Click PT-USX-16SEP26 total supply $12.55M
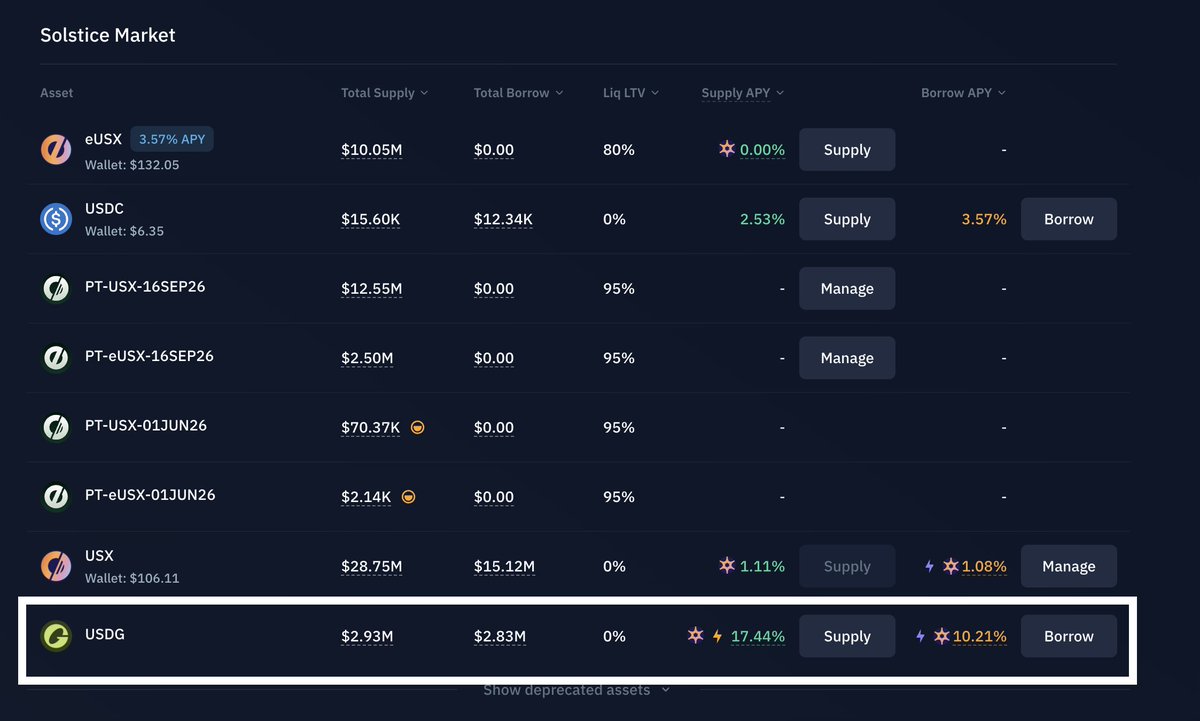The image size is (1200, 721). point(372,289)
